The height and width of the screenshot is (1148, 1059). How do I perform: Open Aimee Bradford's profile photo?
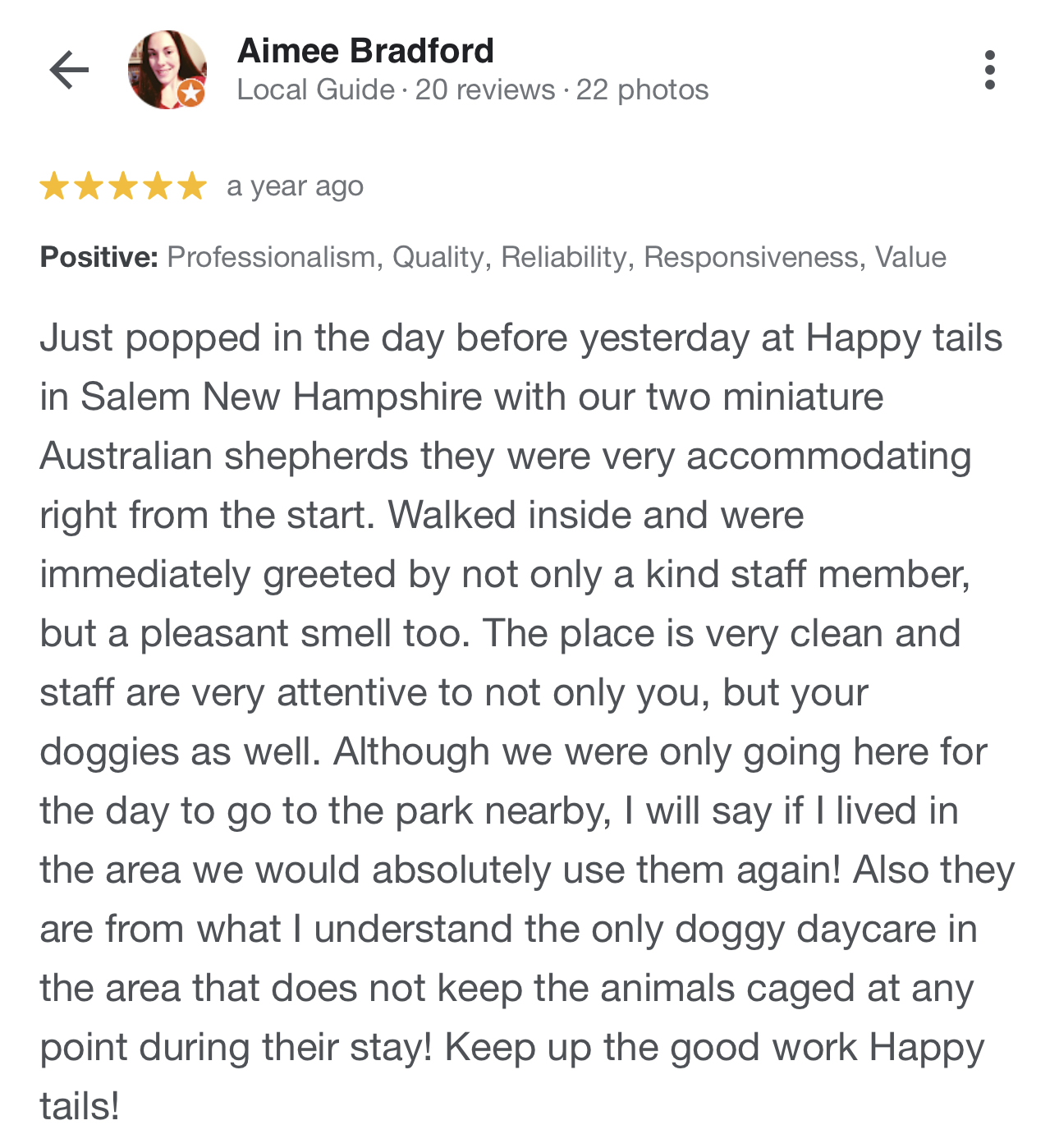pos(167,70)
